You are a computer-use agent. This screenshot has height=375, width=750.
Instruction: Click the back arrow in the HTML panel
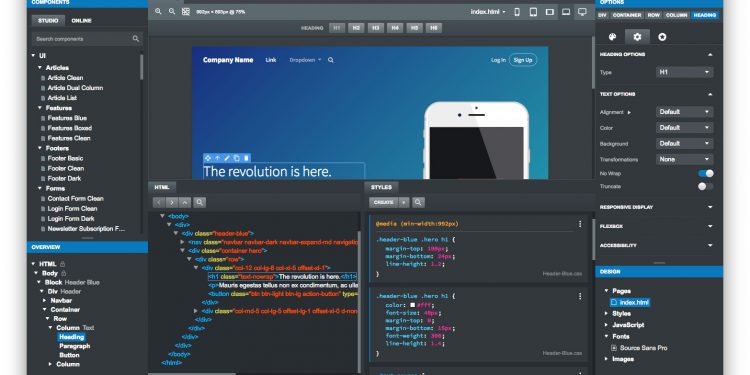(x=159, y=202)
